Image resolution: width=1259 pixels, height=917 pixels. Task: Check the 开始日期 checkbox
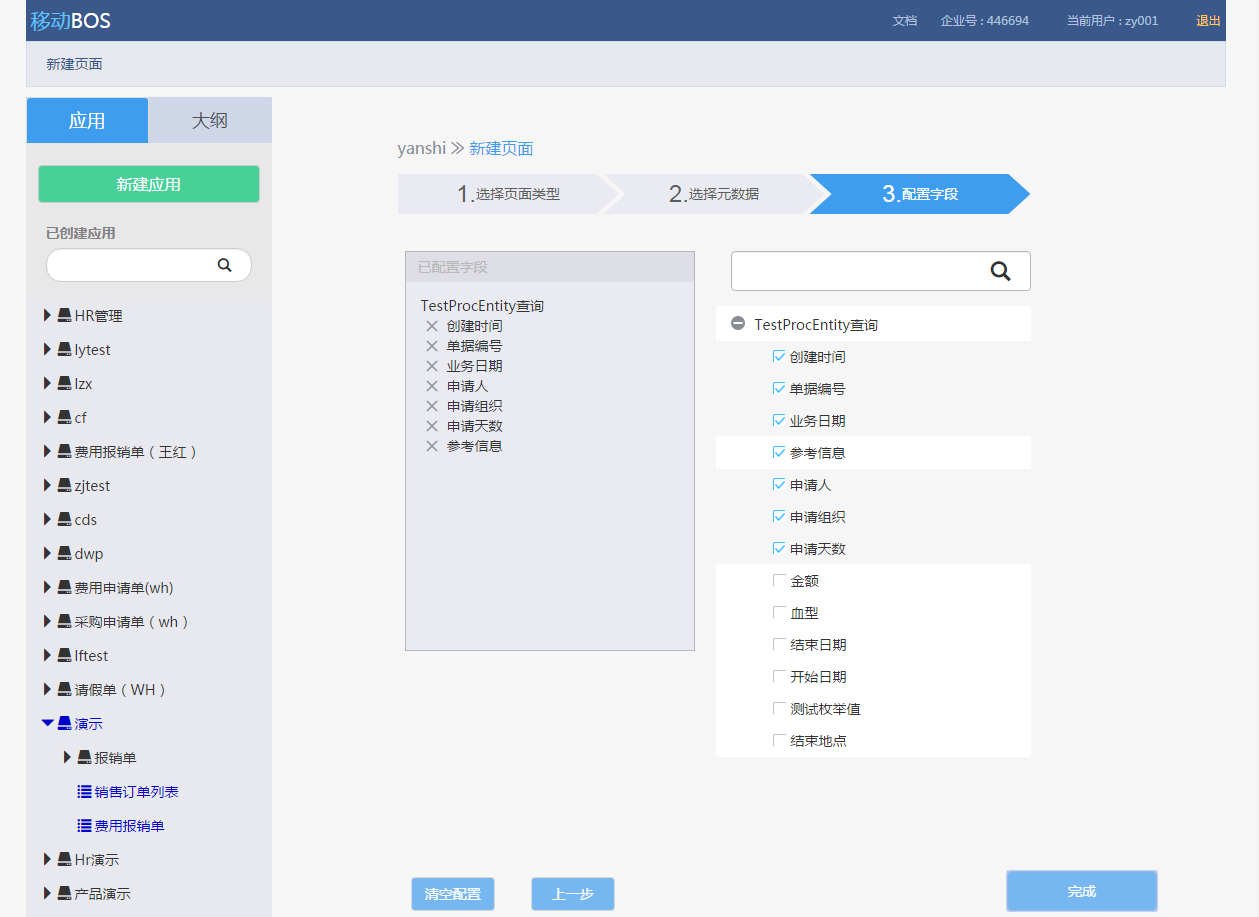pos(779,676)
